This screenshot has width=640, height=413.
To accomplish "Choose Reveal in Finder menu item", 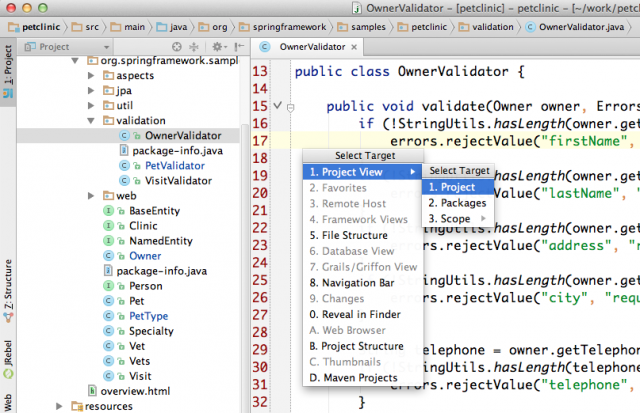I will (x=362, y=315).
